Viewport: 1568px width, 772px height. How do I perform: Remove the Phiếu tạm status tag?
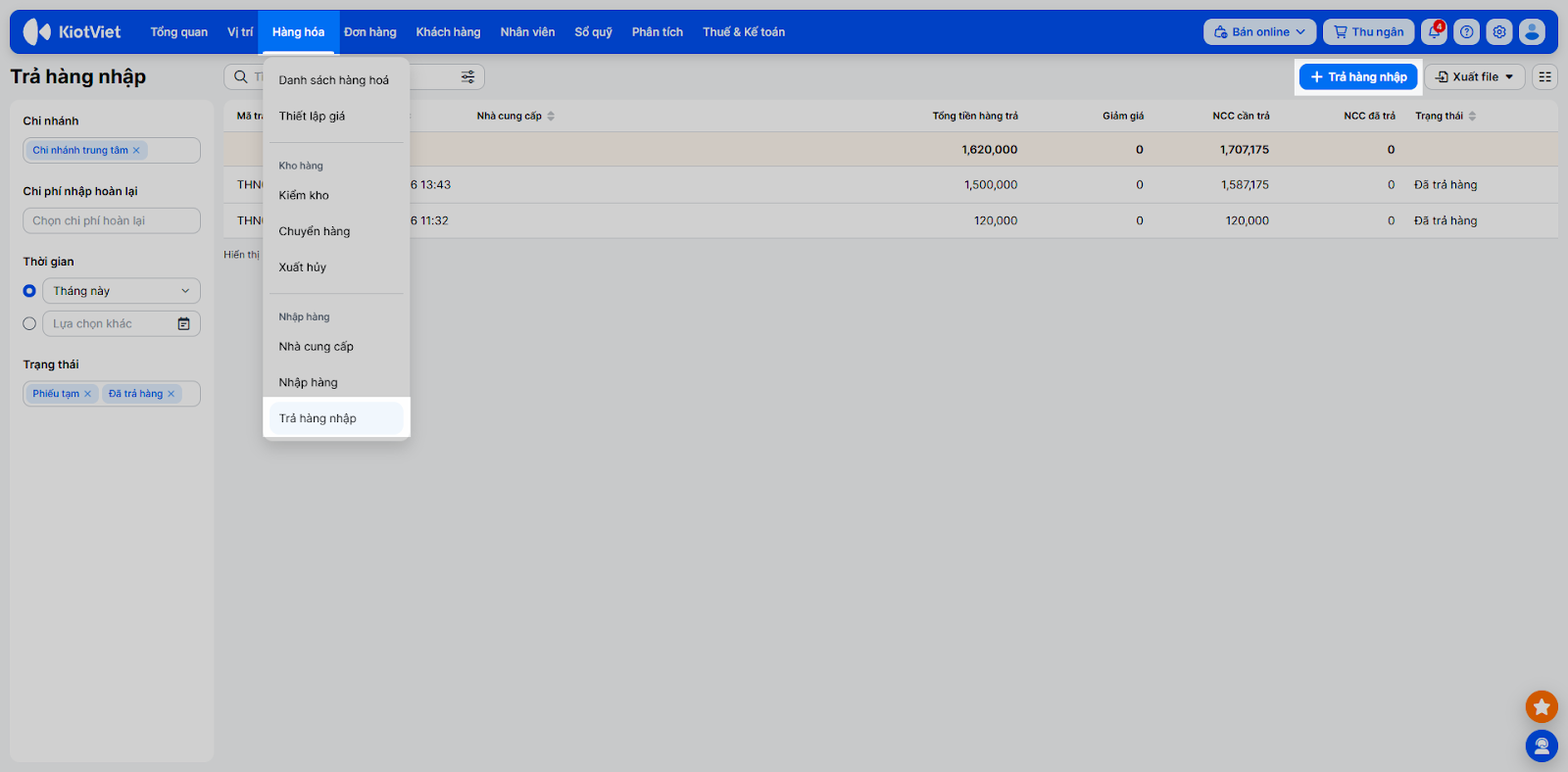pyautogui.click(x=87, y=394)
